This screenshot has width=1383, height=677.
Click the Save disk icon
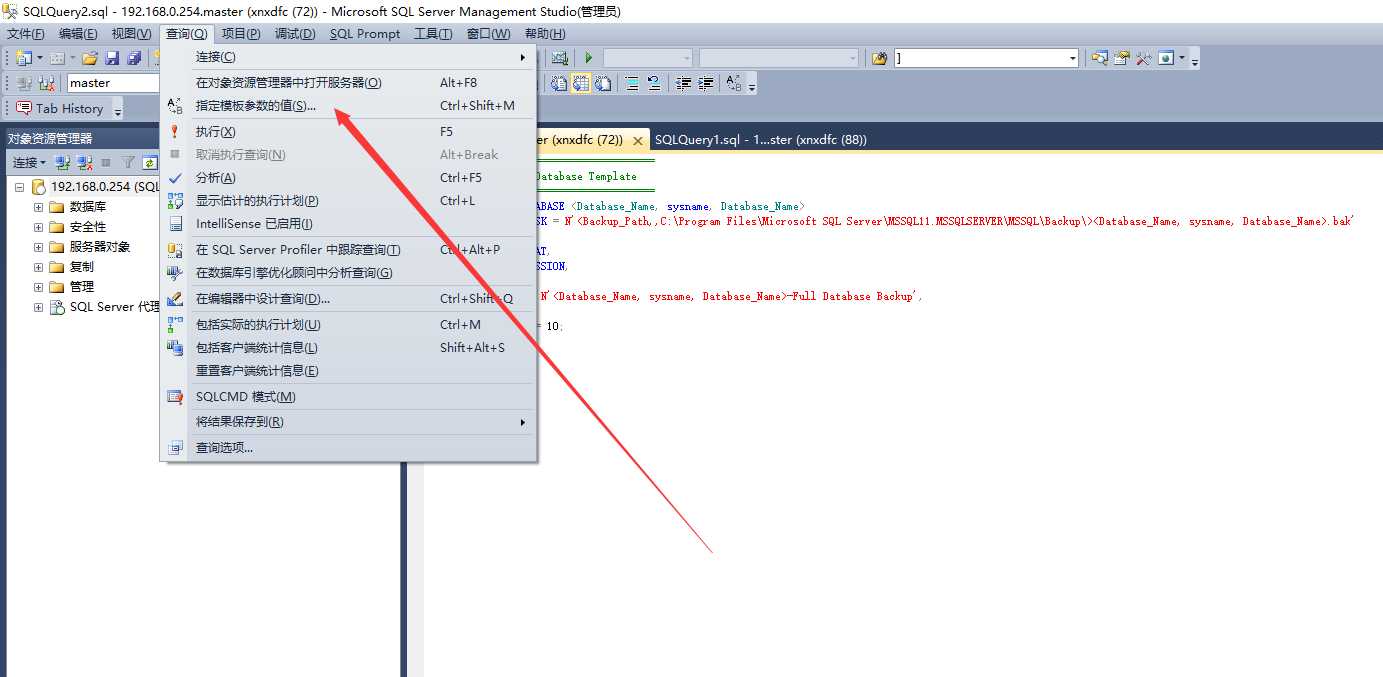click(x=112, y=58)
